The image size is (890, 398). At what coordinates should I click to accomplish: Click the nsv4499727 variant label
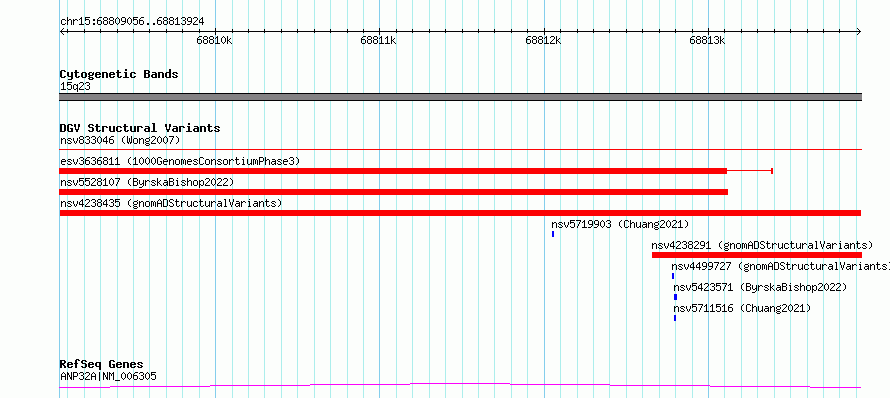pyautogui.click(x=780, y=266)
